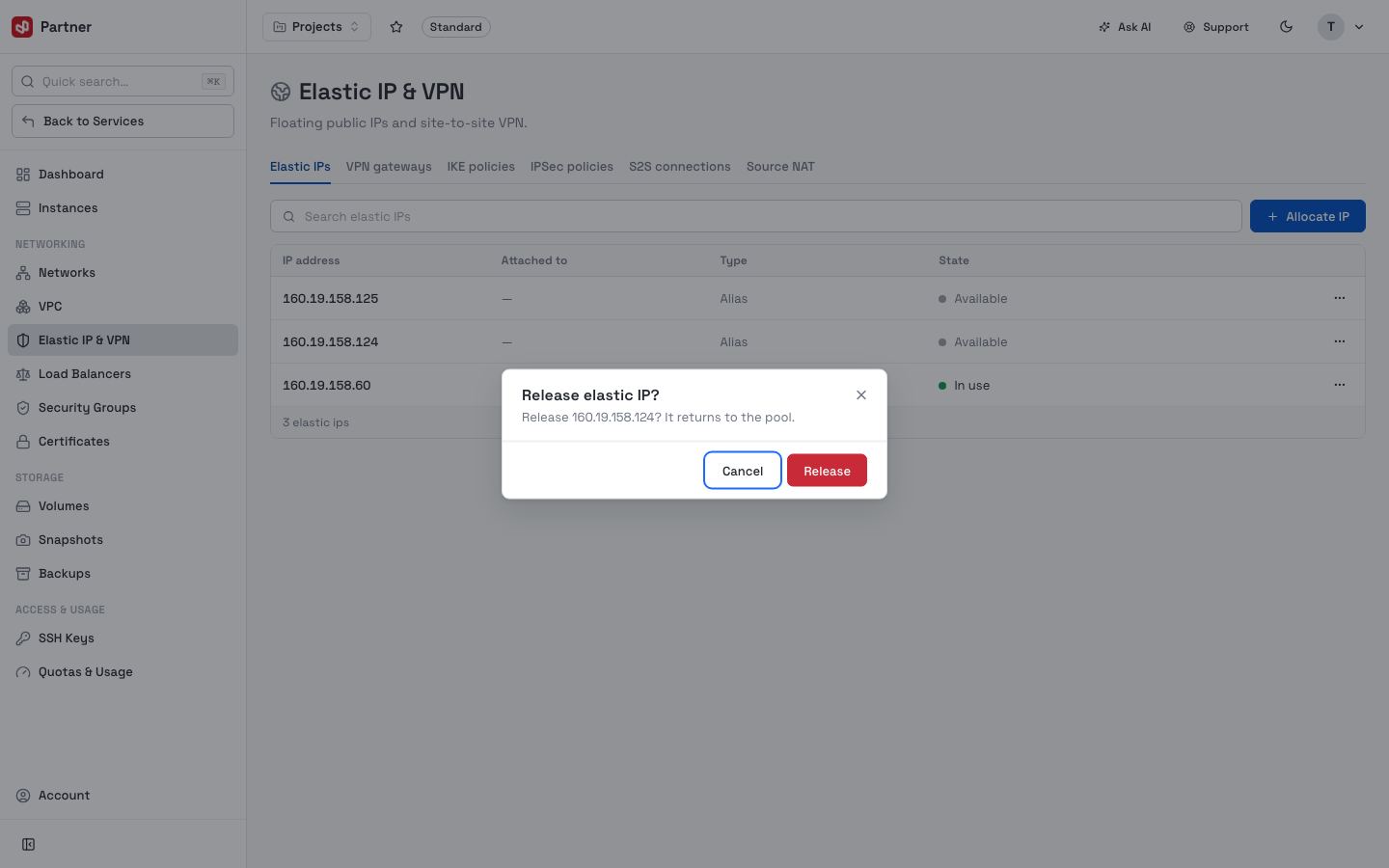Click Available state of 160.19.158.125
The width and height of the screenshot is (1389, 868).
(972, 299)
